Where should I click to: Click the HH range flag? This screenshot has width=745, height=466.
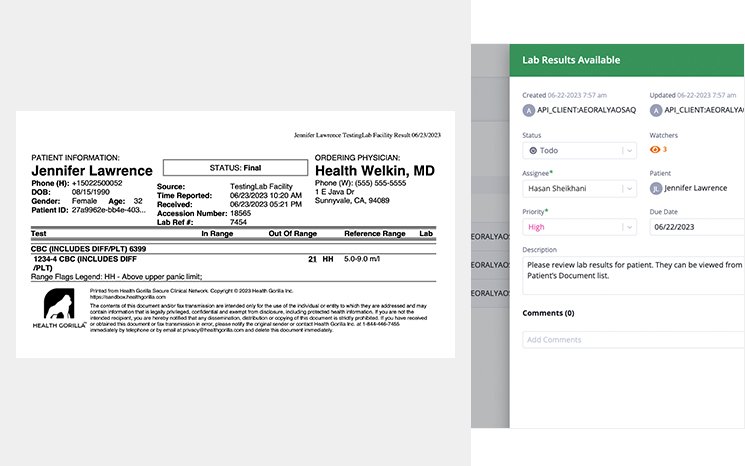(328, 259)
